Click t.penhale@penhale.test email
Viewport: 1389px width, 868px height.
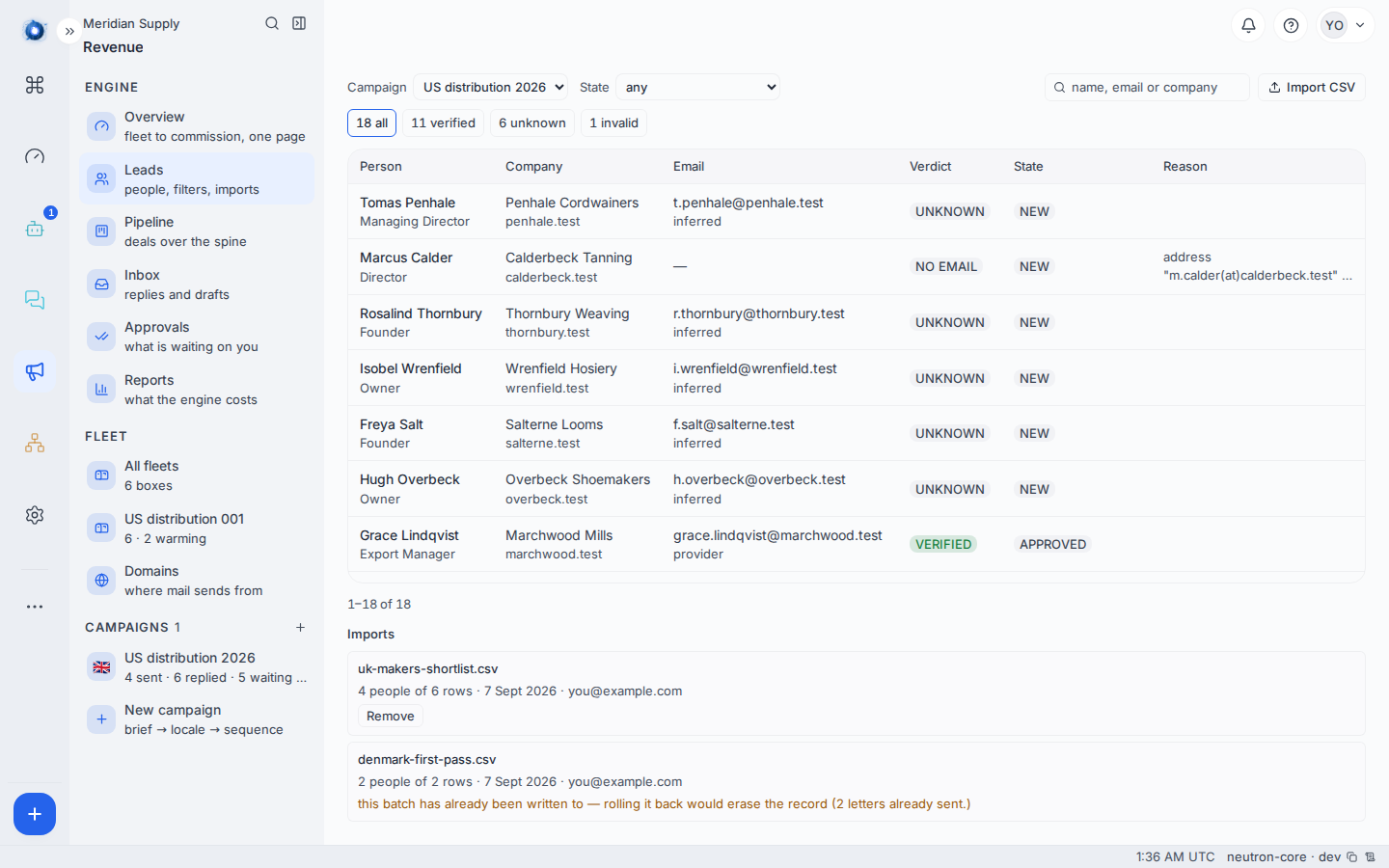pos(749,203)
